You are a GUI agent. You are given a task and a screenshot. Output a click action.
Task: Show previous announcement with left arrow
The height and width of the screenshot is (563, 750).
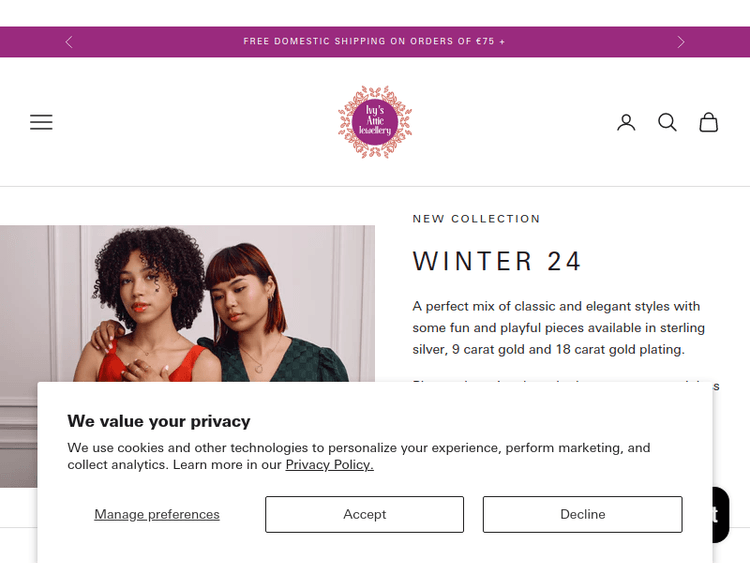69,42
